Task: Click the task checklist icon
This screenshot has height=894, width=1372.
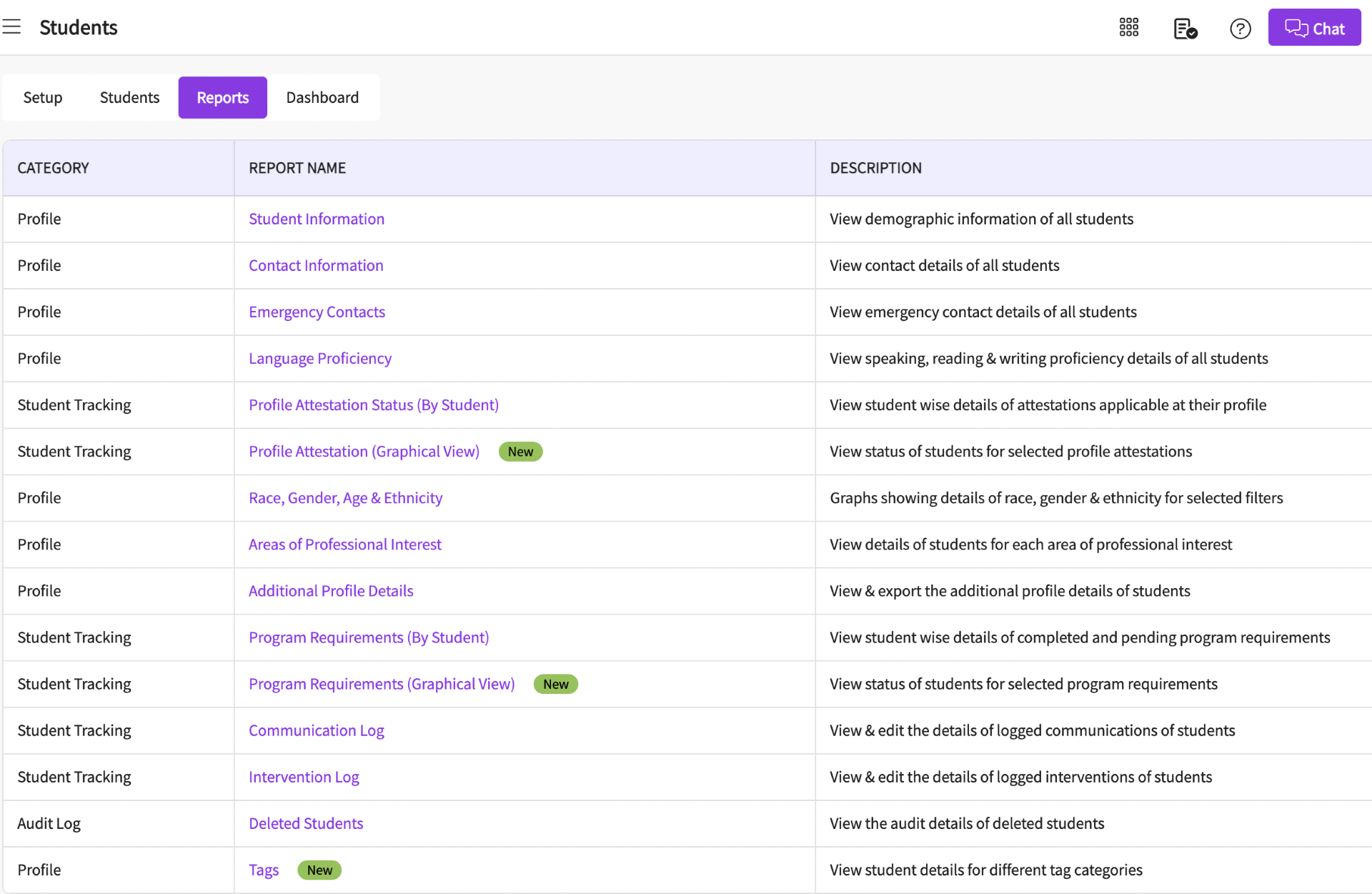Action: pos(1185,29)
